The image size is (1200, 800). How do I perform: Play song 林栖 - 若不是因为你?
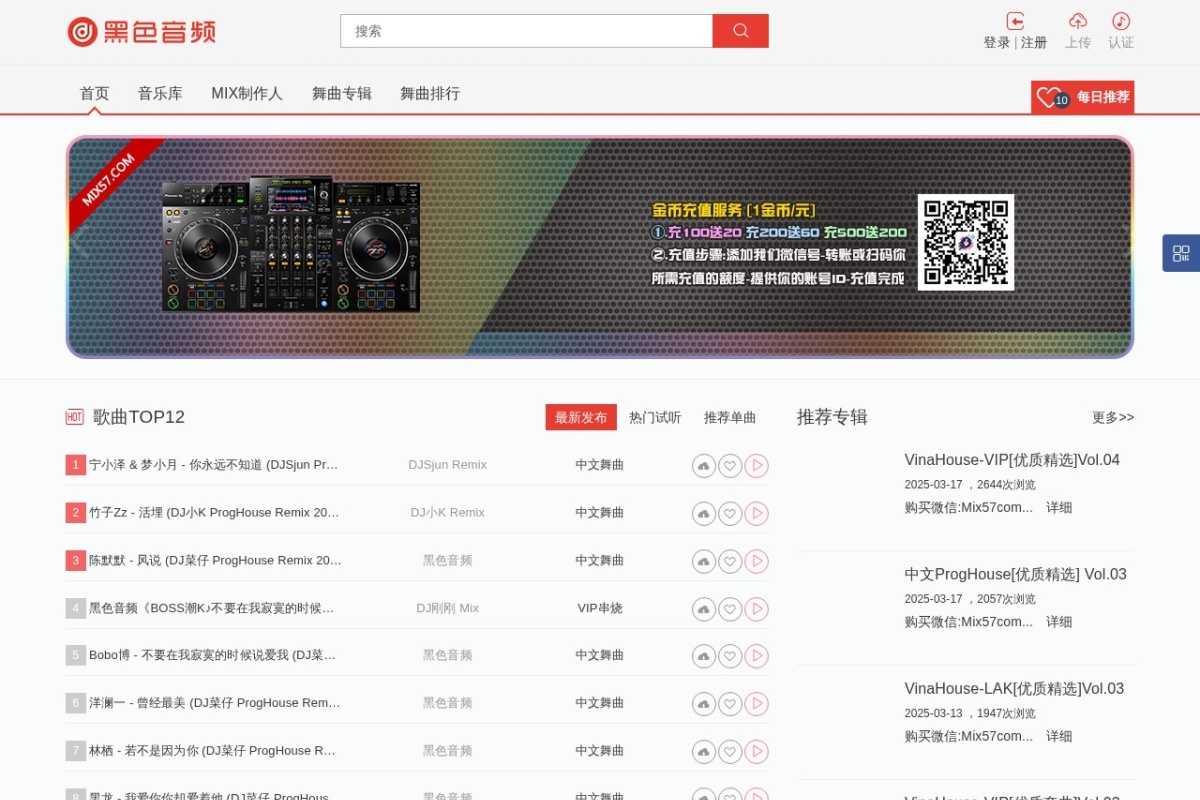click(x=756, y=751)
